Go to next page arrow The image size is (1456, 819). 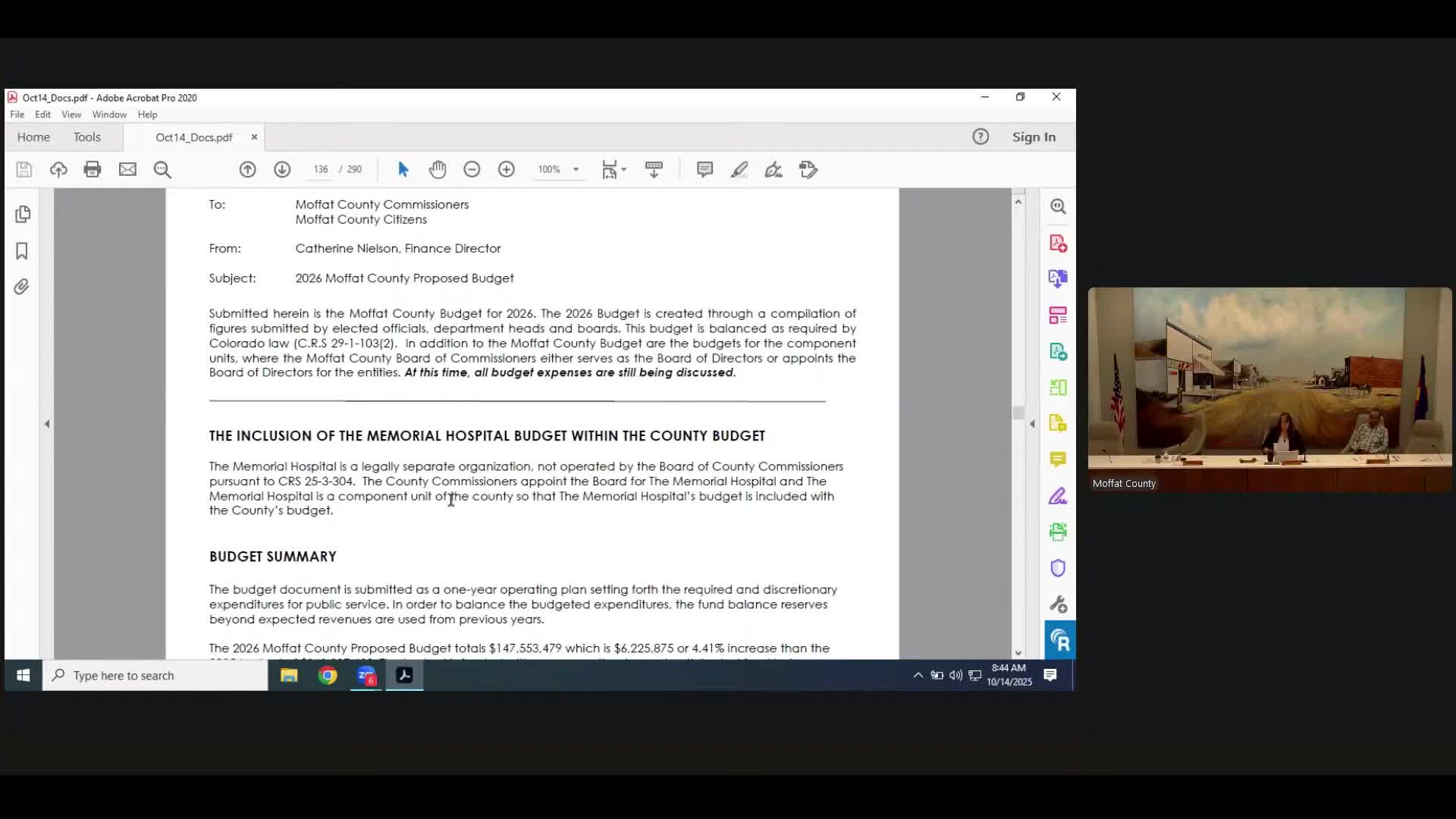[x=282, y=169]
